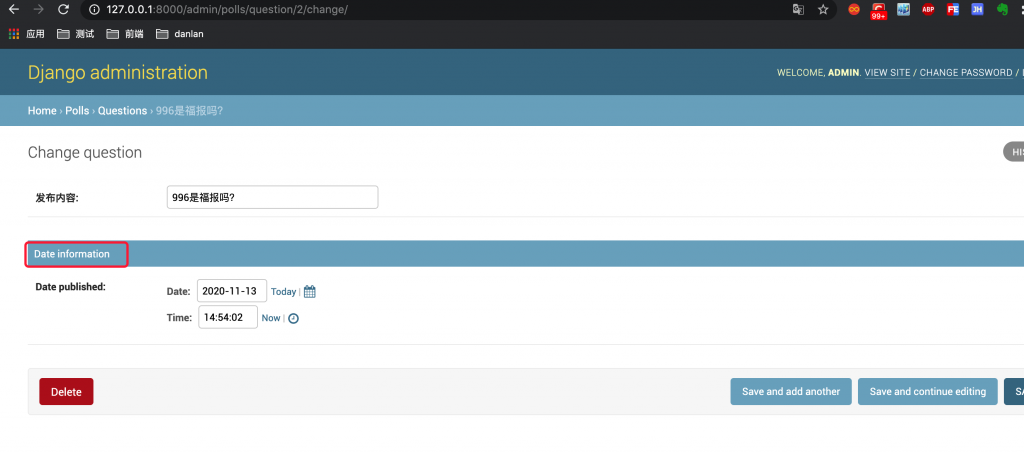The height and width of the screenshot is (453, 1024).
Task: Open the calendar picker icon next to Today
Action: click(310, 292)
